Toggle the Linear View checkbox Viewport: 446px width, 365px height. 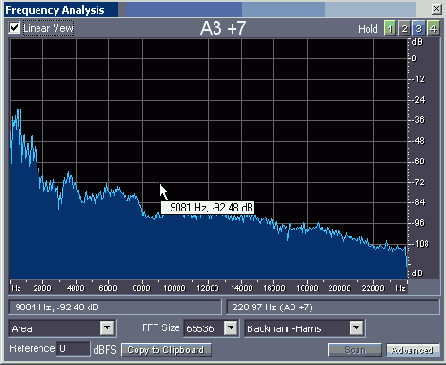[14, 28]
